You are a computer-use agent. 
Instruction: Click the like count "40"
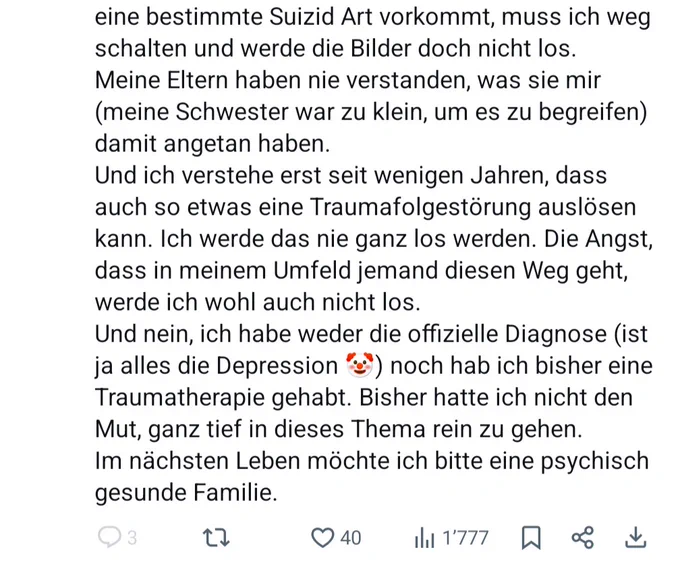tap(350, 538)
